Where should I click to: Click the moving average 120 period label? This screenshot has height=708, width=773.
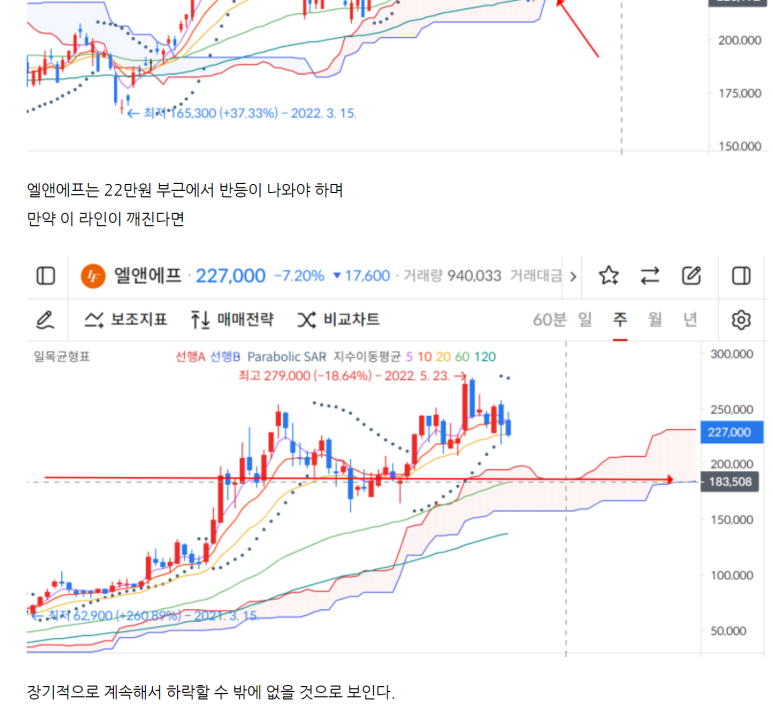pyautogui.click(x=485, y=356)
